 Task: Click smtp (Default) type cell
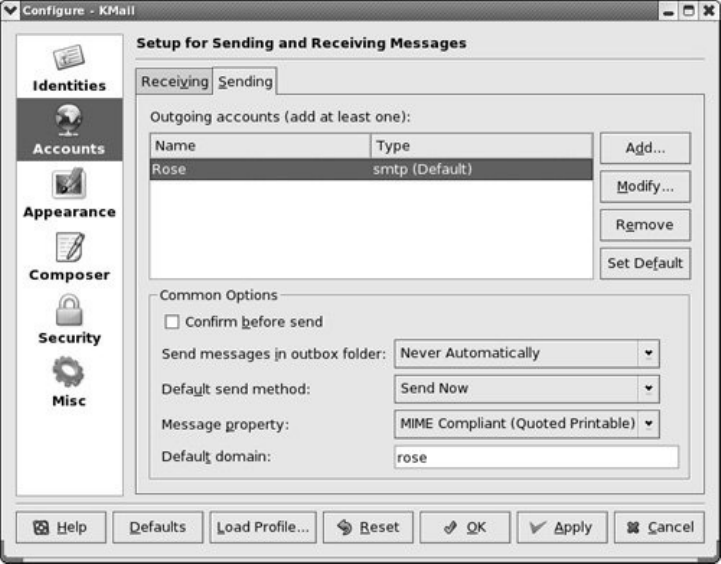422,169
